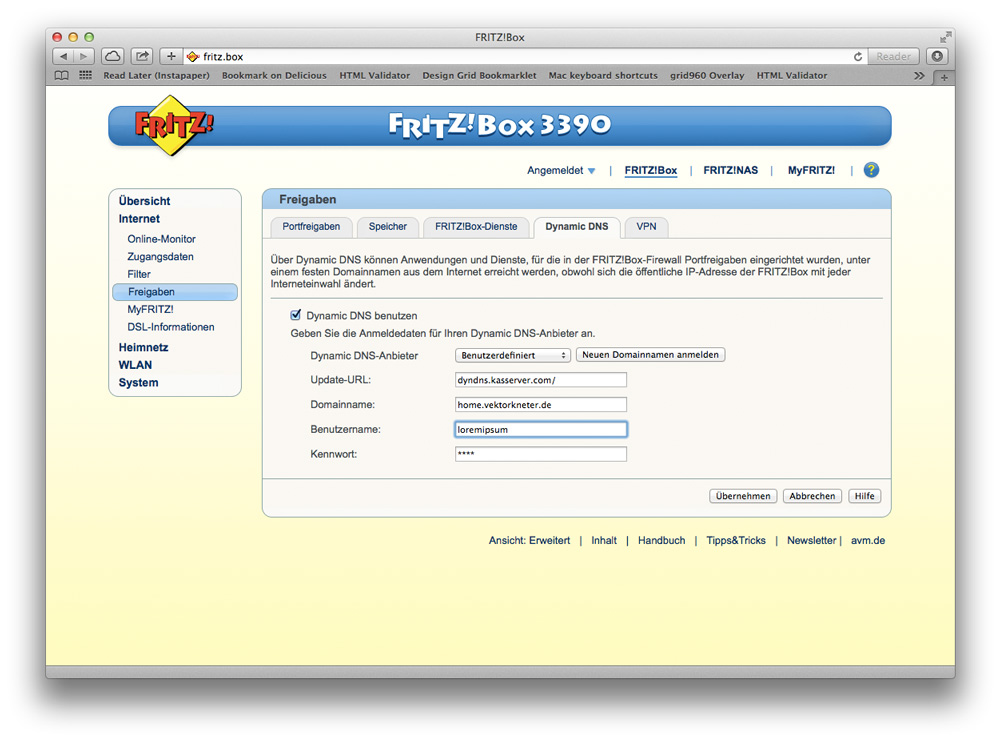Screen dimensions: 1000x741
Task: Click the Übernehmen button
Action: (743, 496)
